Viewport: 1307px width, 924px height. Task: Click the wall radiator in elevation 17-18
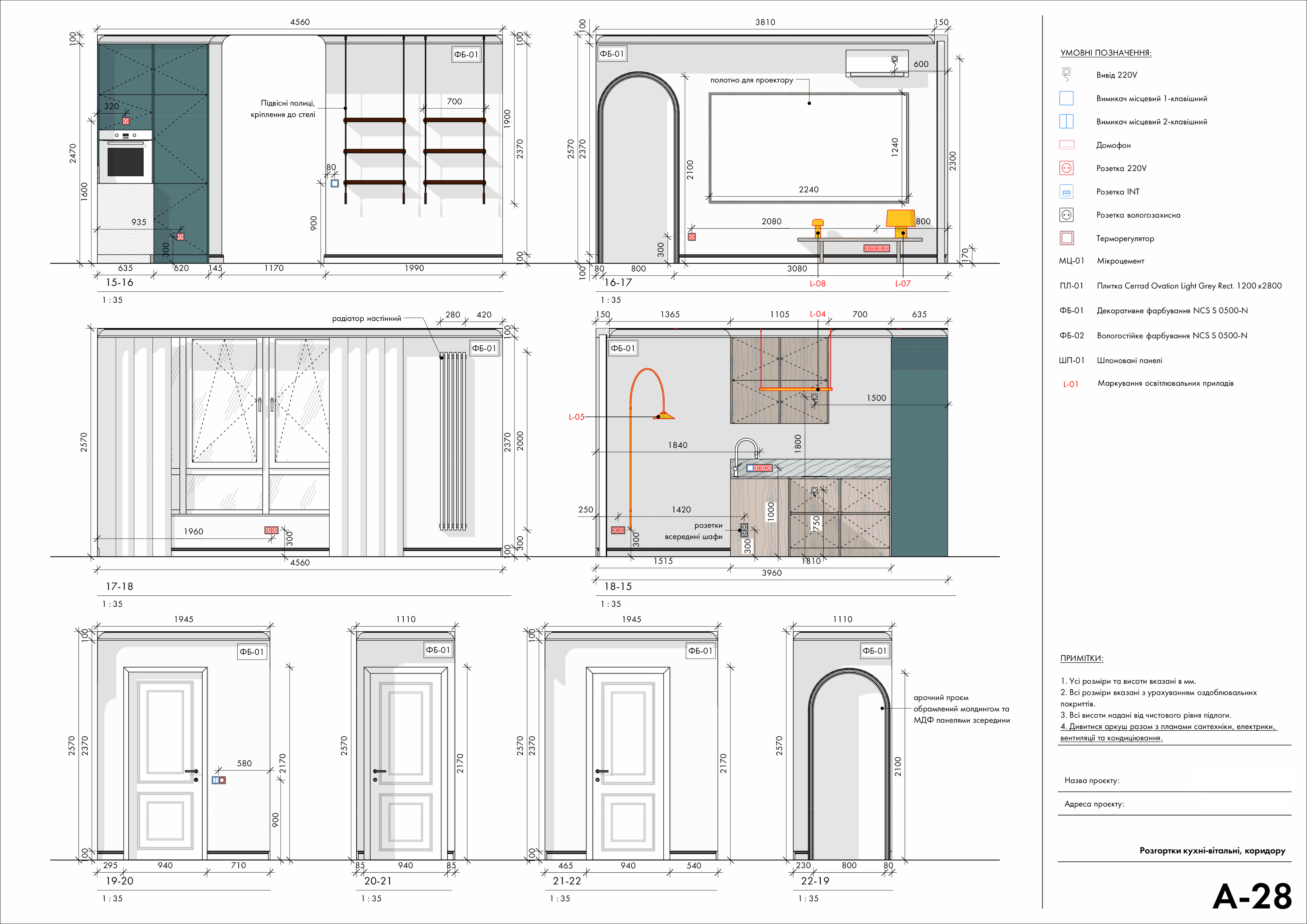[452, 441]
